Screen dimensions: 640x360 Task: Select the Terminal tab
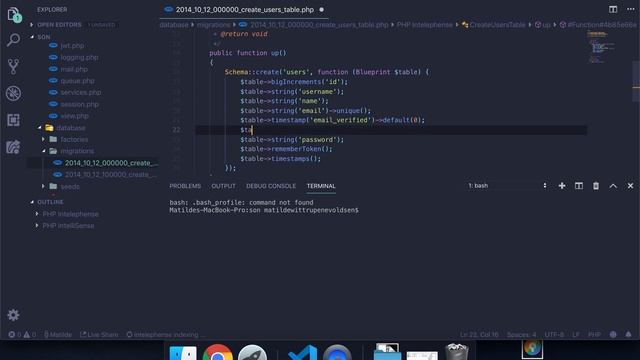321,186
